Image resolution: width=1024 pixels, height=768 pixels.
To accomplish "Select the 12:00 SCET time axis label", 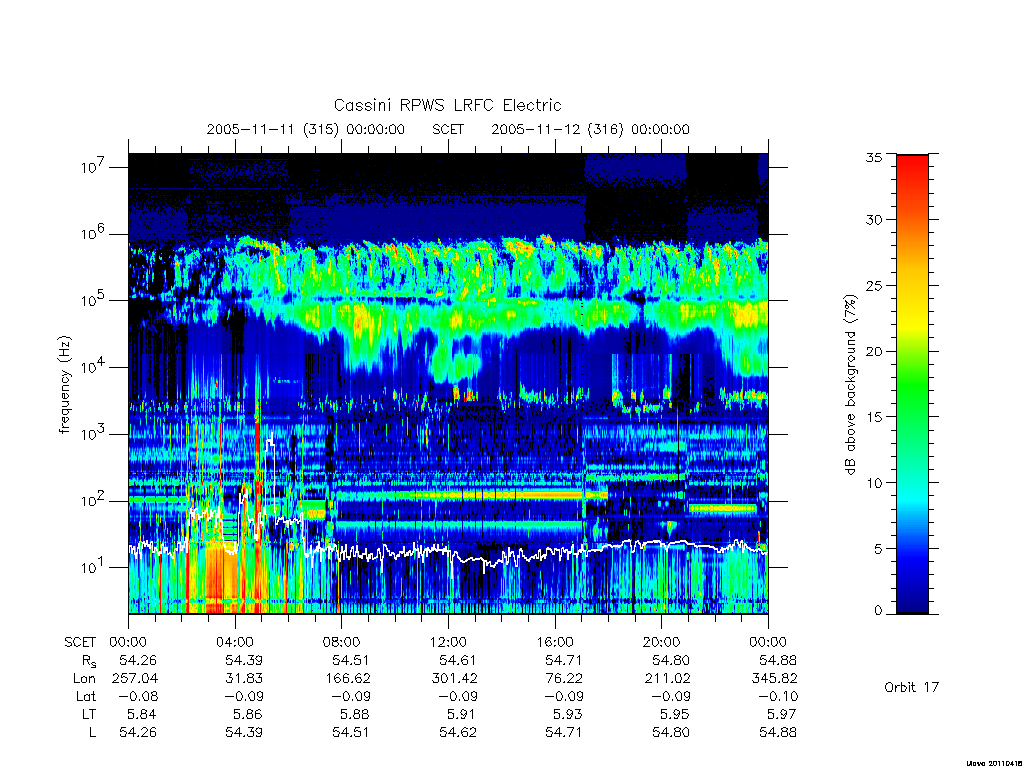I will [448, 642].
